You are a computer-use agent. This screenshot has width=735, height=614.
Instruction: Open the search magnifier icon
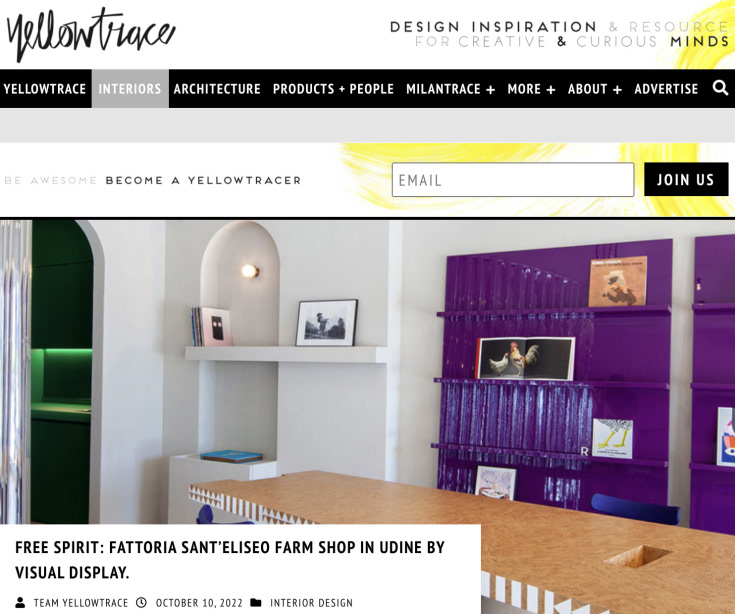click(720, 88)
